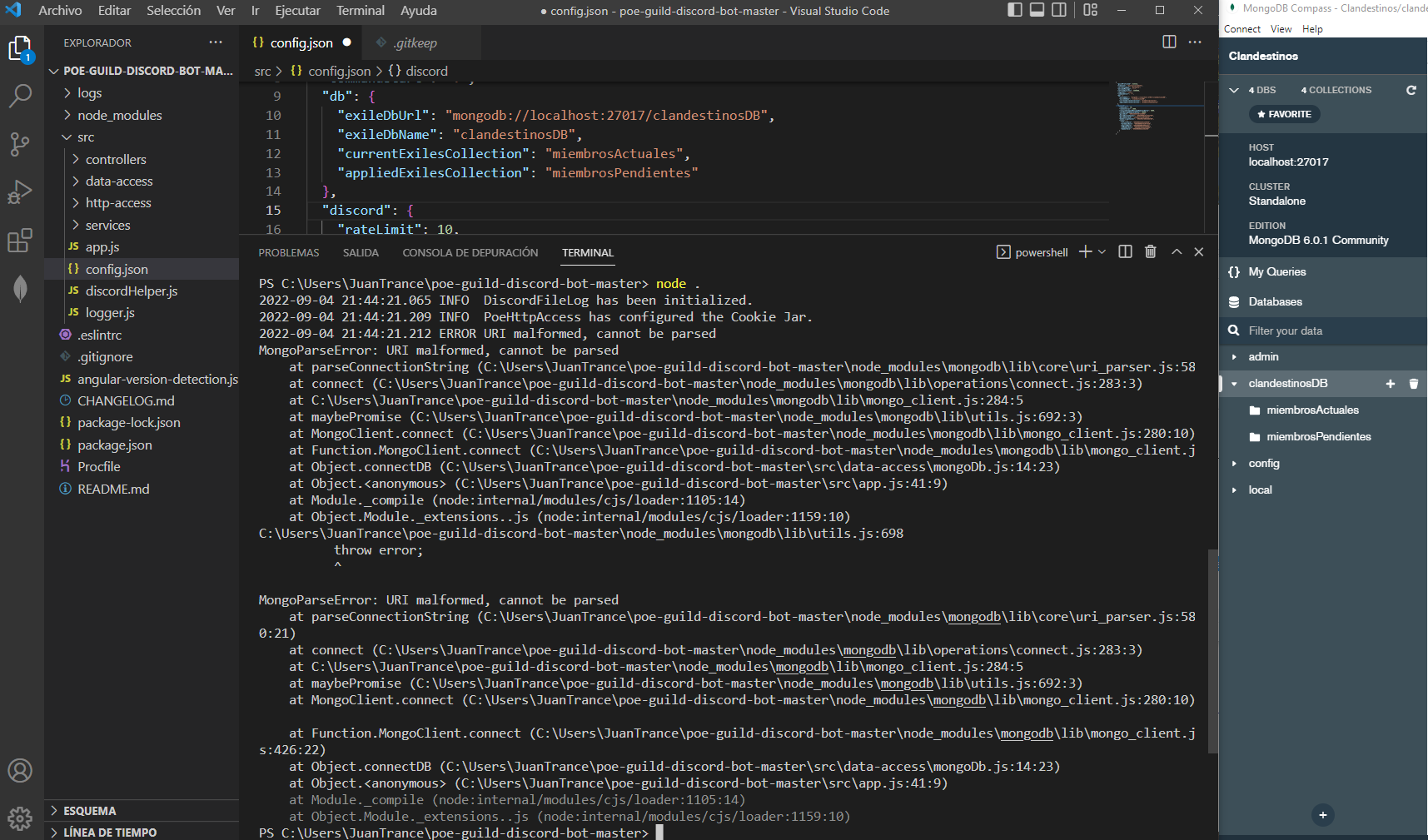
Task: Expand the admin database in Compass
Action: (1234, 357)
